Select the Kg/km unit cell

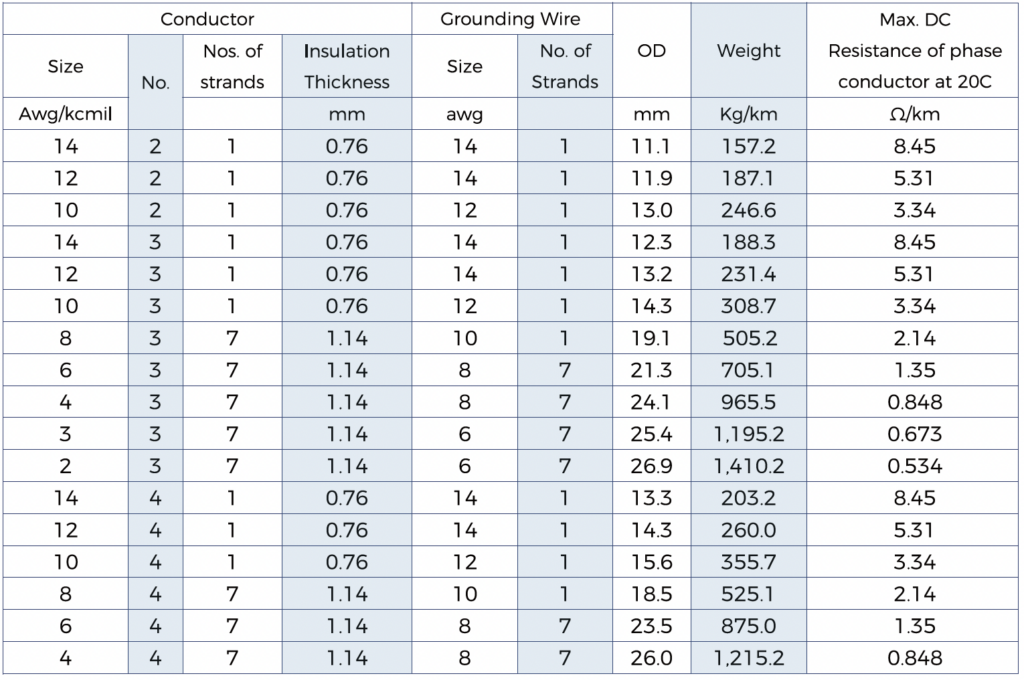point(748,114)
